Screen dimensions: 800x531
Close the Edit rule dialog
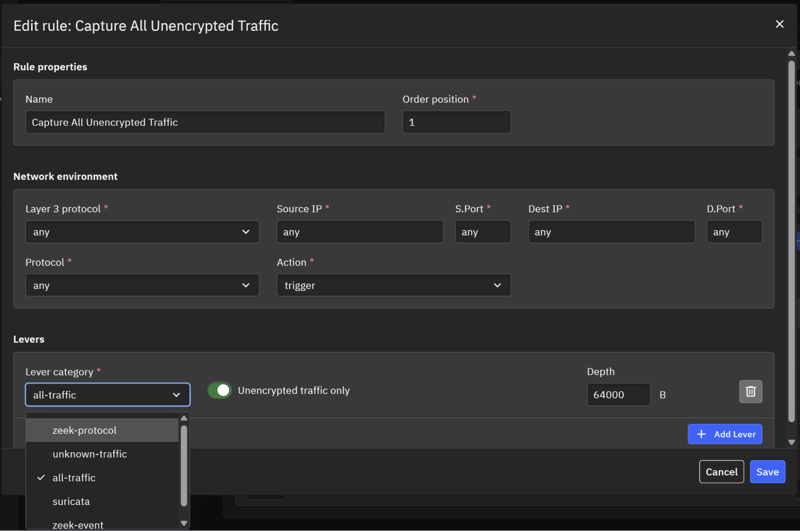pyautogui.click(x=779, y=24)
